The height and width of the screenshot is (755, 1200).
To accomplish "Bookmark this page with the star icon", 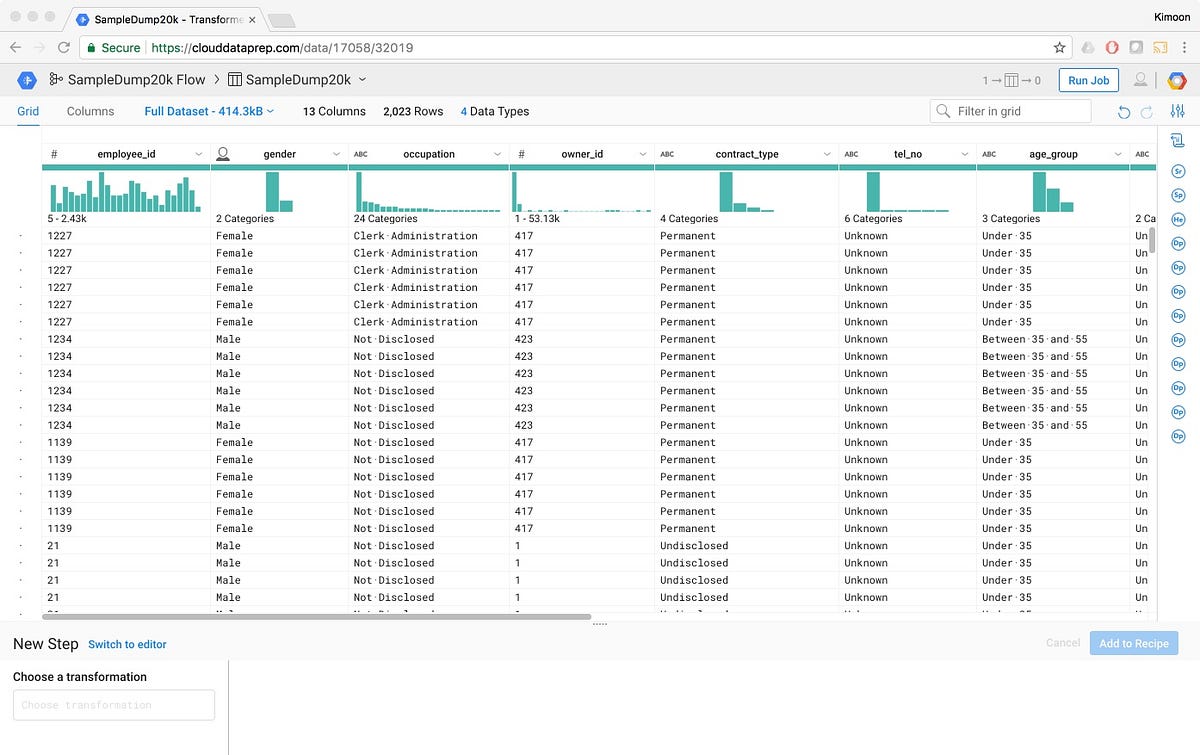I will click(1059, 47).
